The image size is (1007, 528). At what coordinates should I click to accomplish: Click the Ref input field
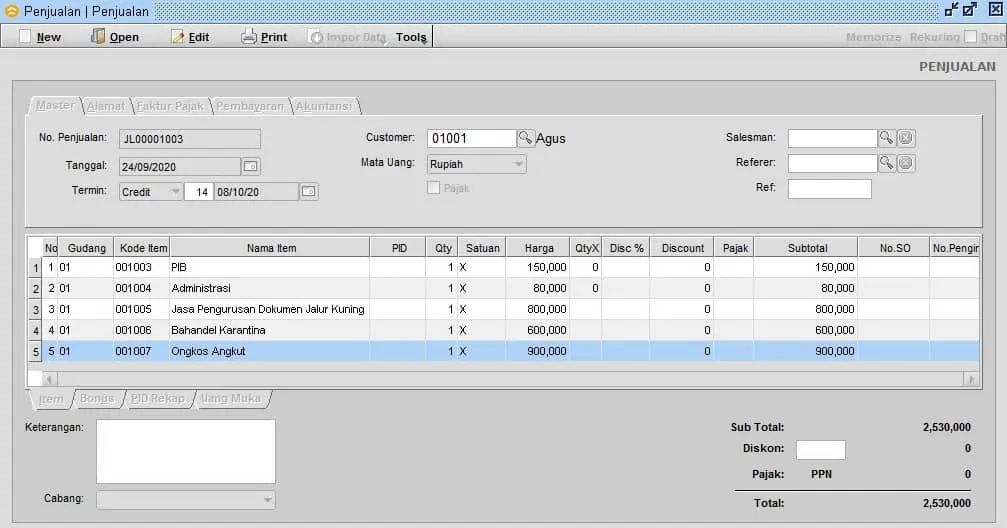click(830, 188)
